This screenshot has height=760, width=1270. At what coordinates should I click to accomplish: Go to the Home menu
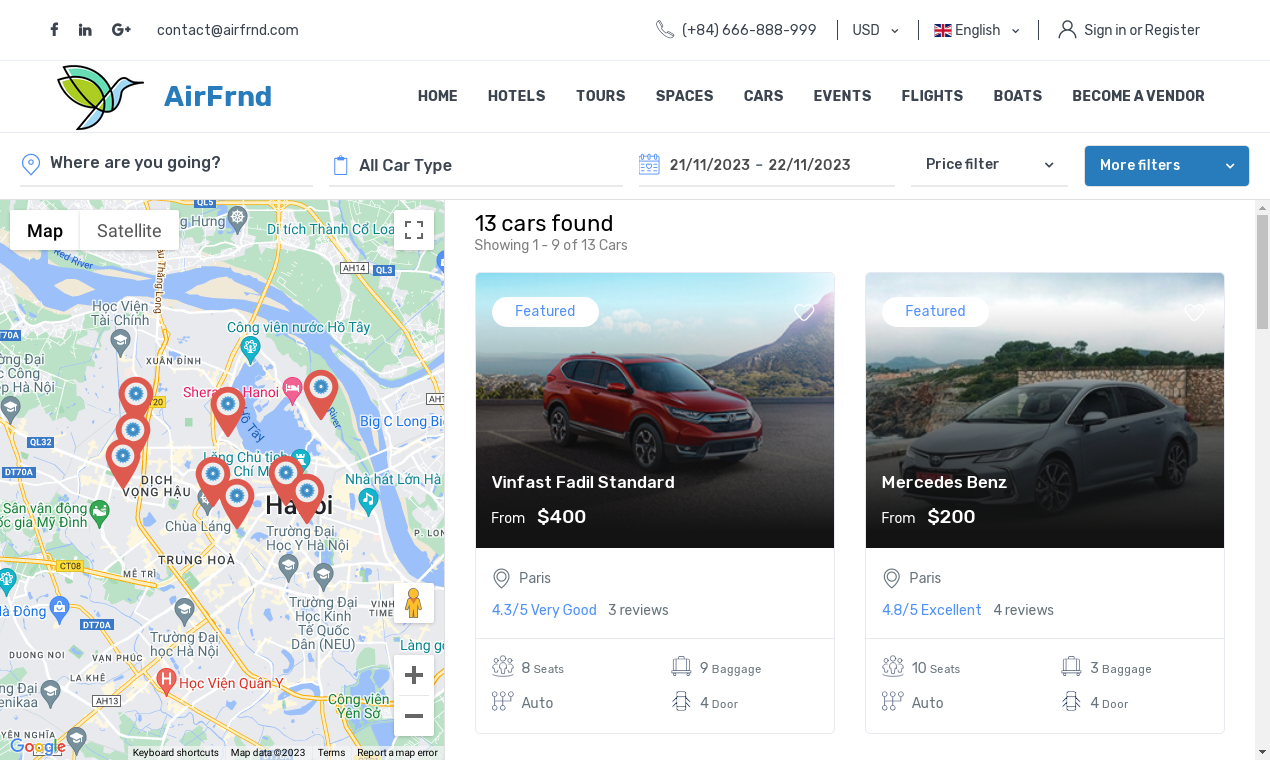click(438, 96)
